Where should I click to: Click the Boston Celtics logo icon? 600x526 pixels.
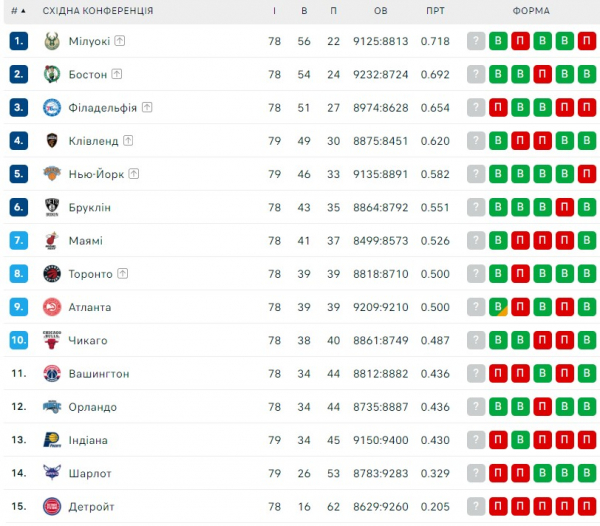point(52,74)
